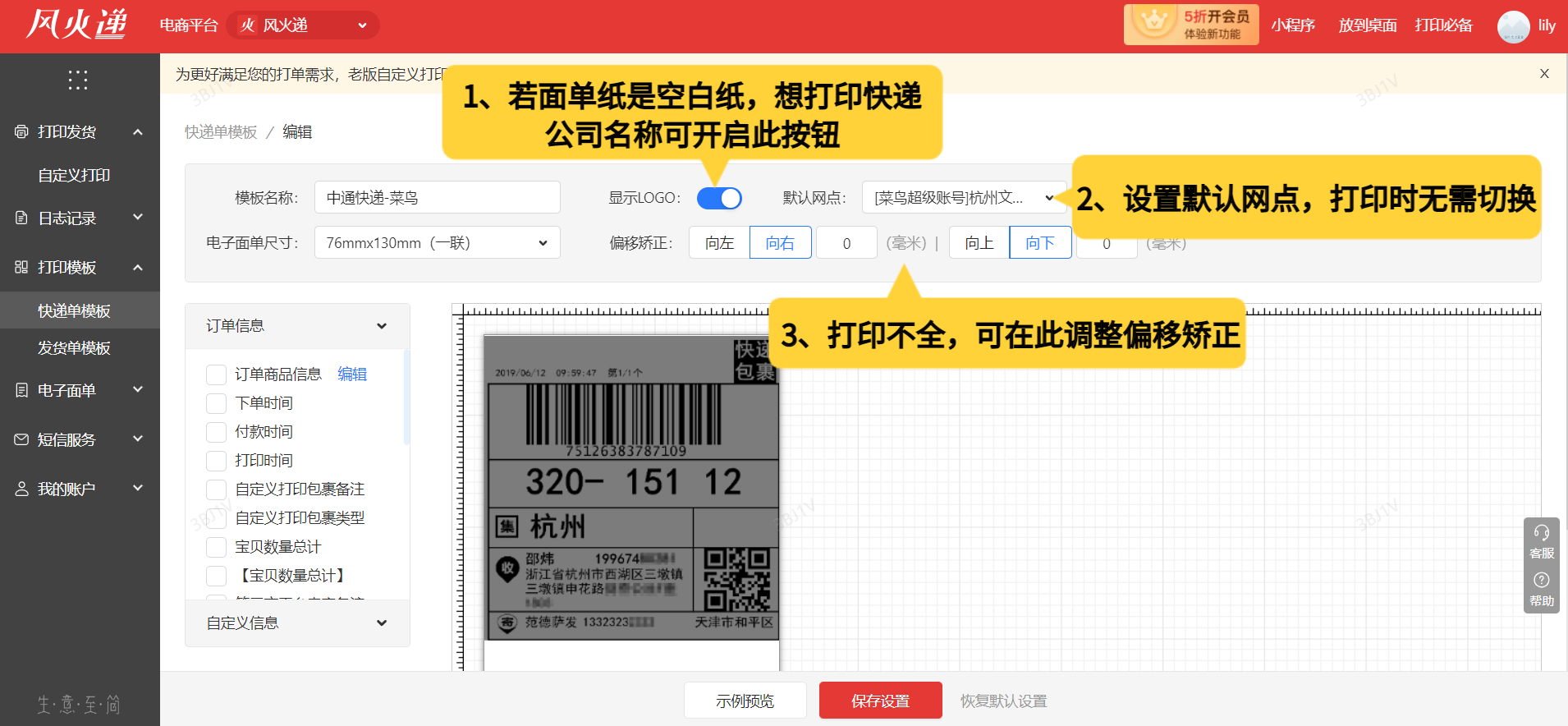The image size is (1568, 726).
Task: Select 向左 offset direction
Action: 720,243
